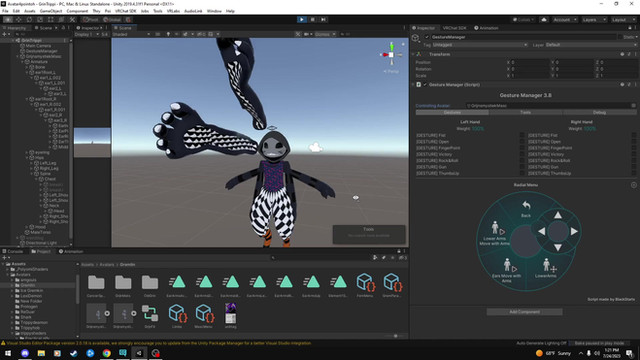The width and height of the screenshot is (640, 360).
Task: Click the Debug button in Gesture Manager
Action: [x=599, y=112]
